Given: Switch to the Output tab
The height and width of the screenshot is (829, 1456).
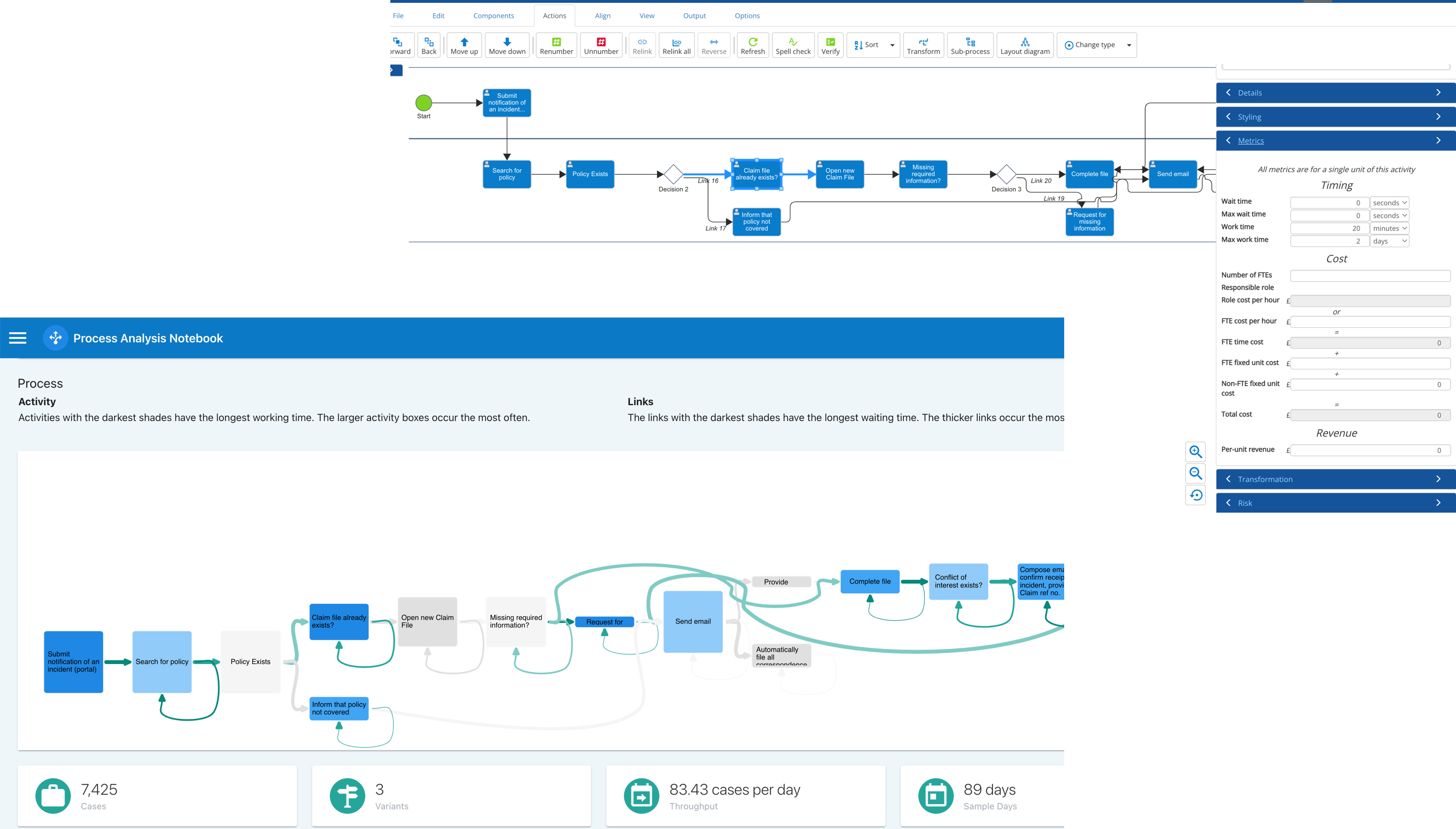Looking at the screenshot, I should tap(694, 15).
